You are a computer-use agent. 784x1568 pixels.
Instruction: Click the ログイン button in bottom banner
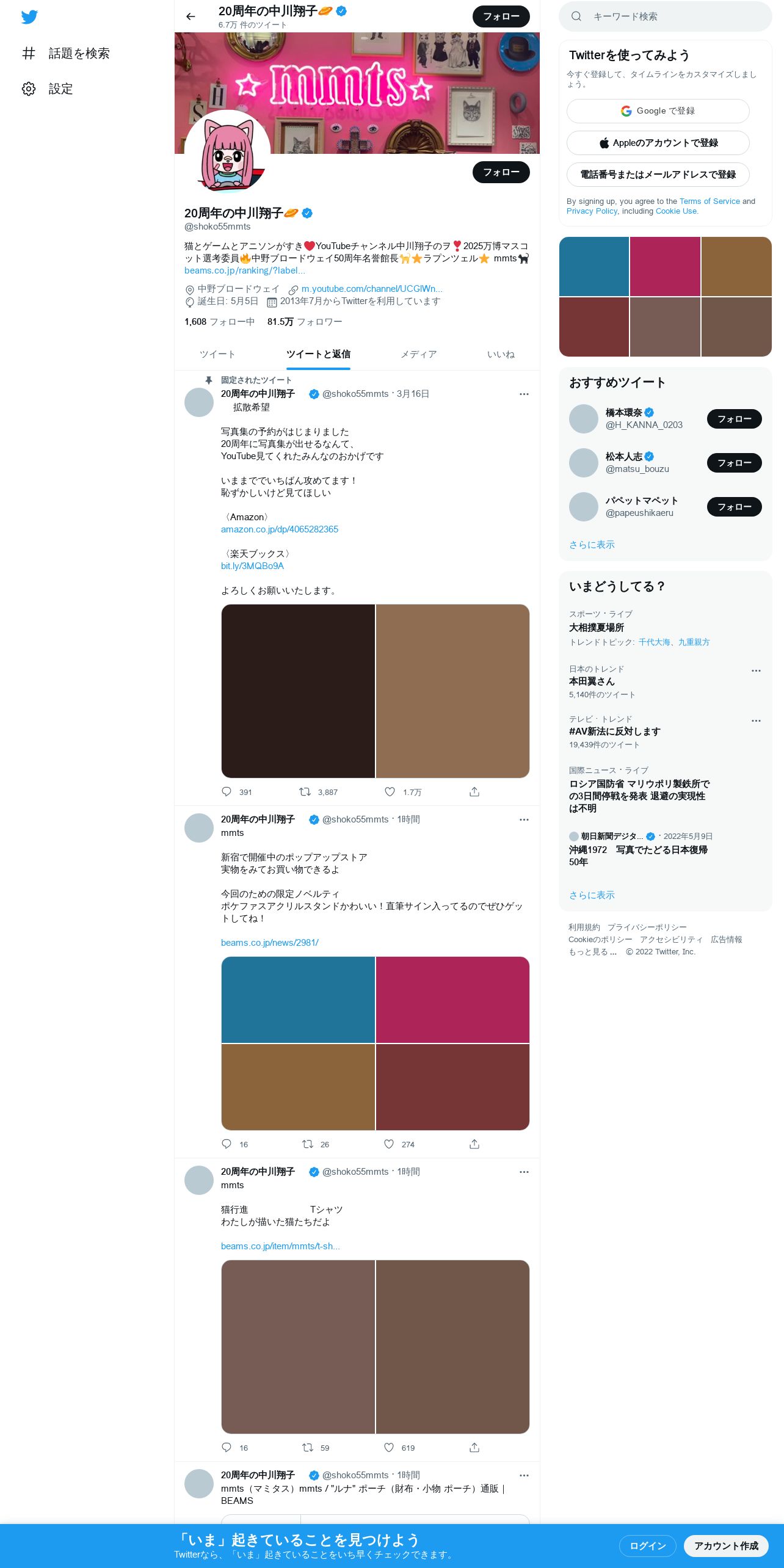click(x=647, y=1545)
